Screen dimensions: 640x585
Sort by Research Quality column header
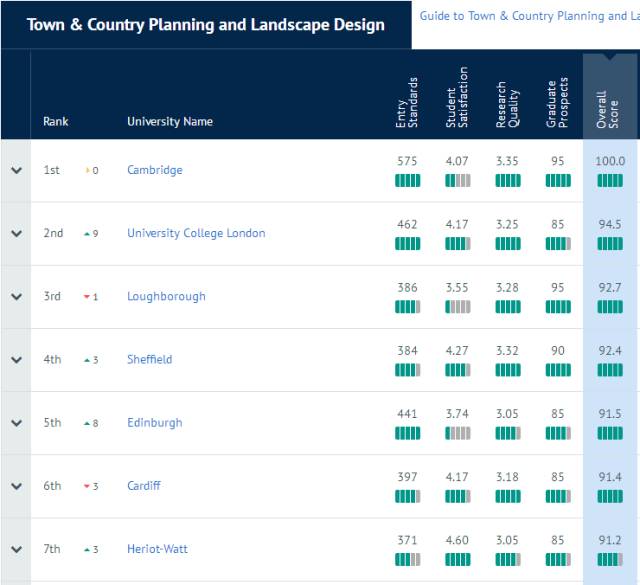click(507, 105)
